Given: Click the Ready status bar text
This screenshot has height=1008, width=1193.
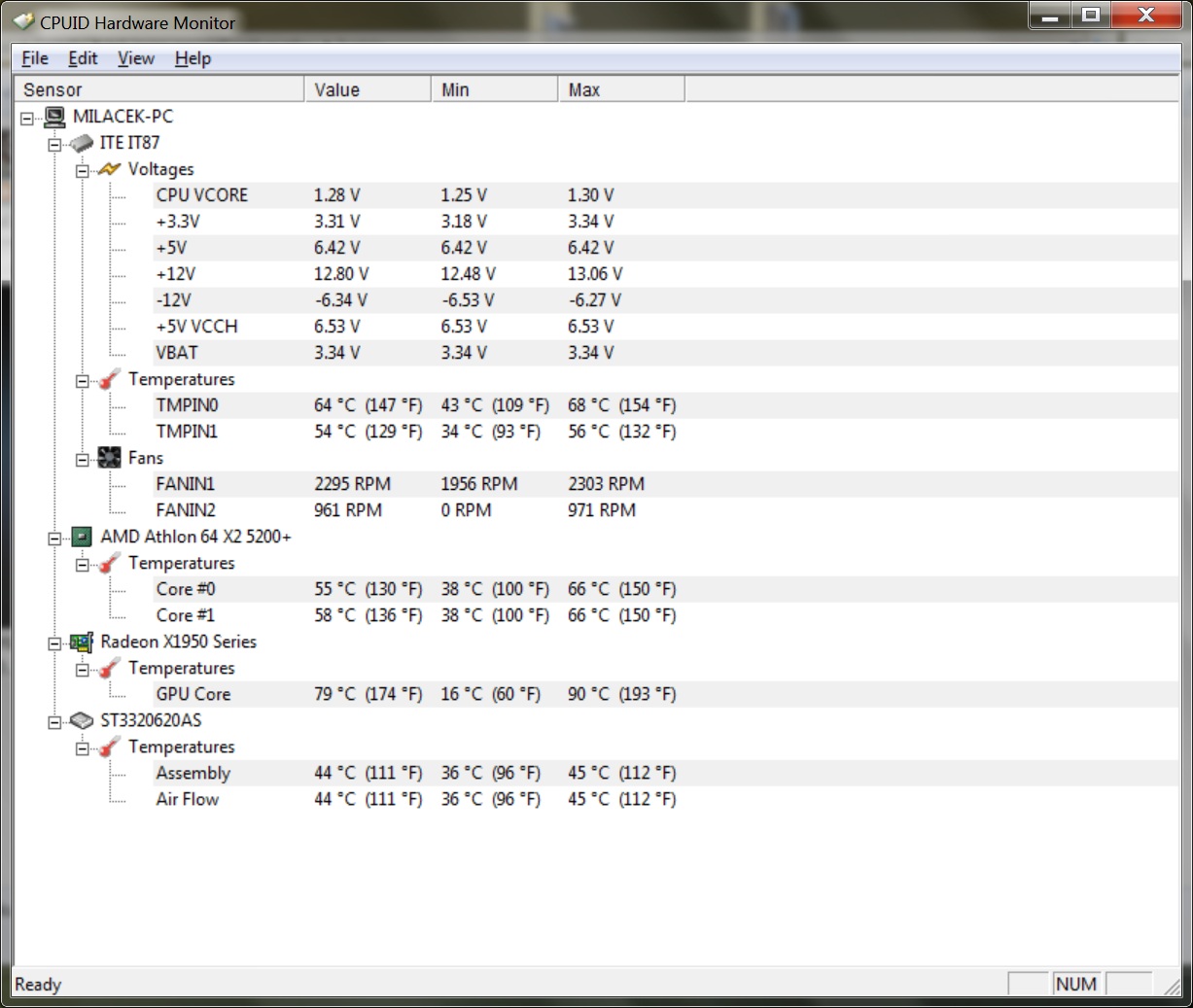Looking at the screenshot, I should [x=38, y=985].
